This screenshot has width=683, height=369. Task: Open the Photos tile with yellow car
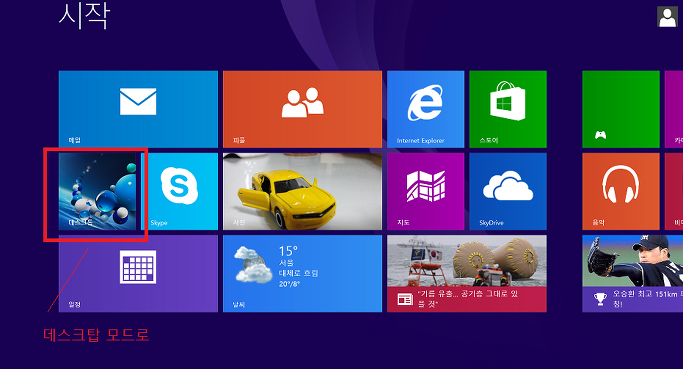coord(302,191)
